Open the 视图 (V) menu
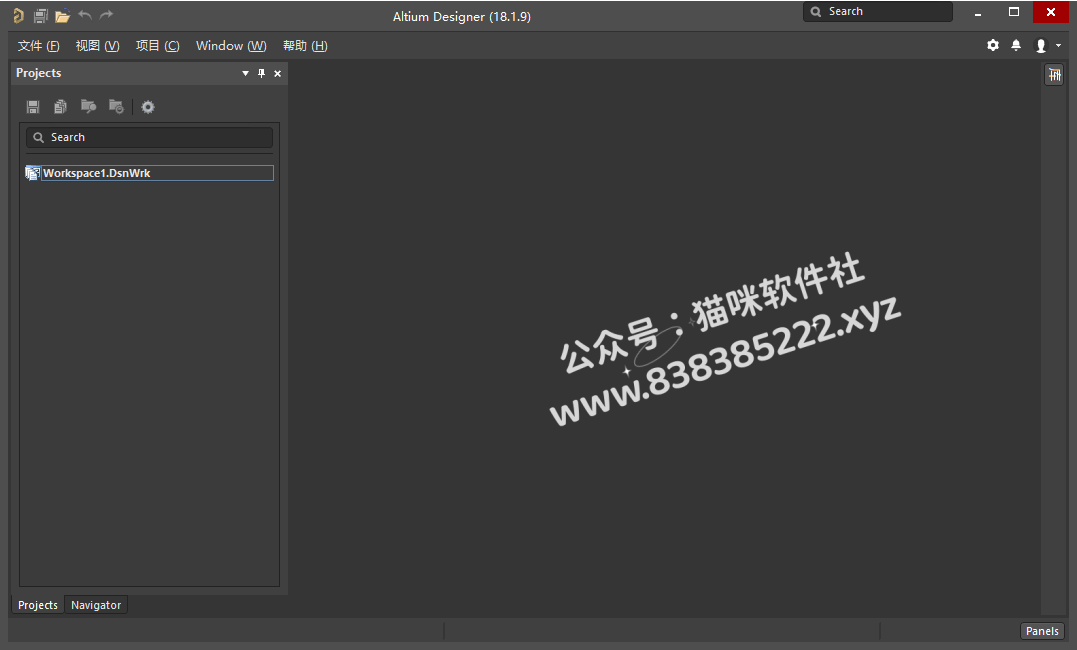The width and height of the screenshot is (1077, 650). point(98,46)
